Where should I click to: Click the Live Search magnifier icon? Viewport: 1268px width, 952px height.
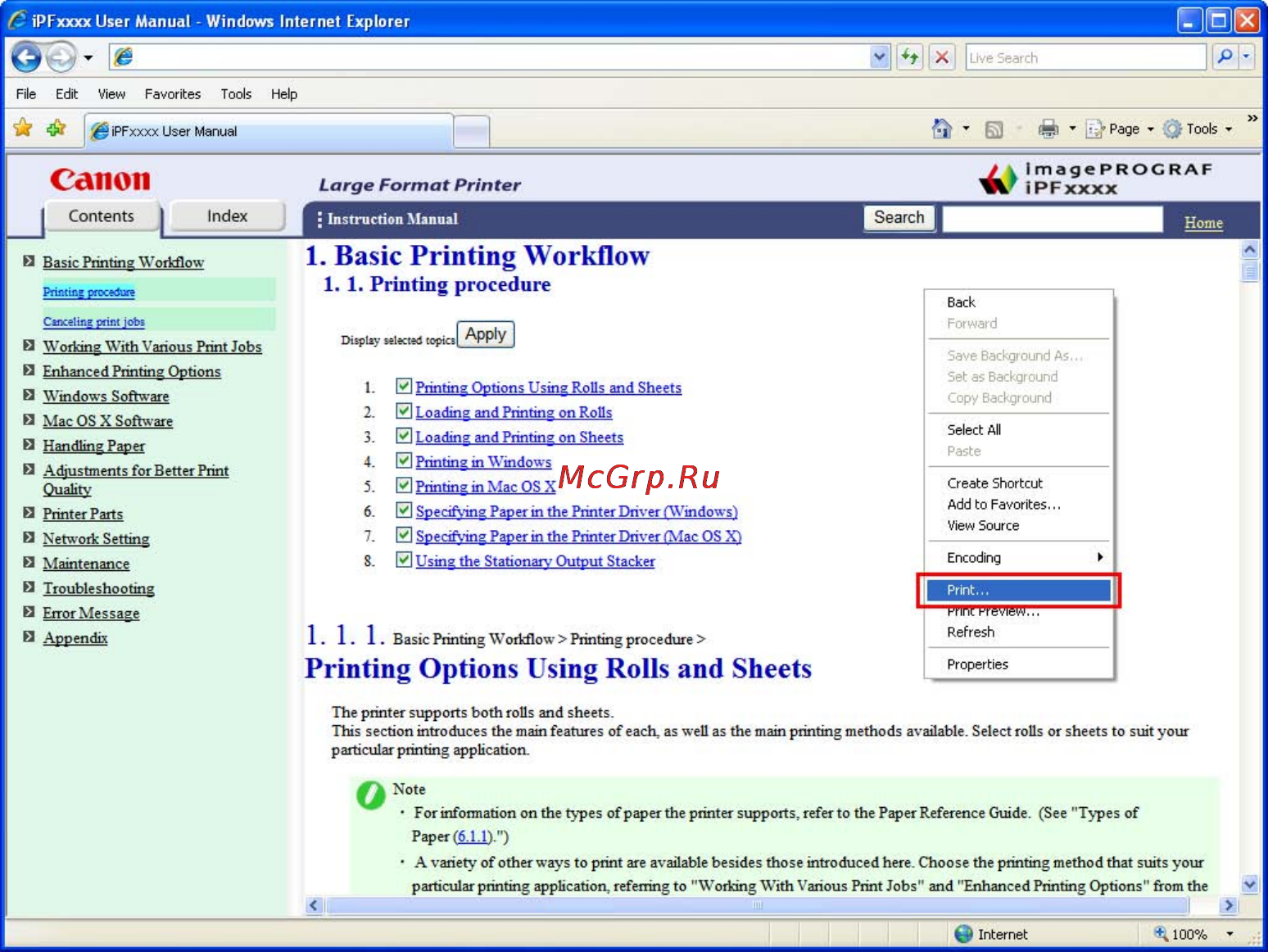[1225, 57]
